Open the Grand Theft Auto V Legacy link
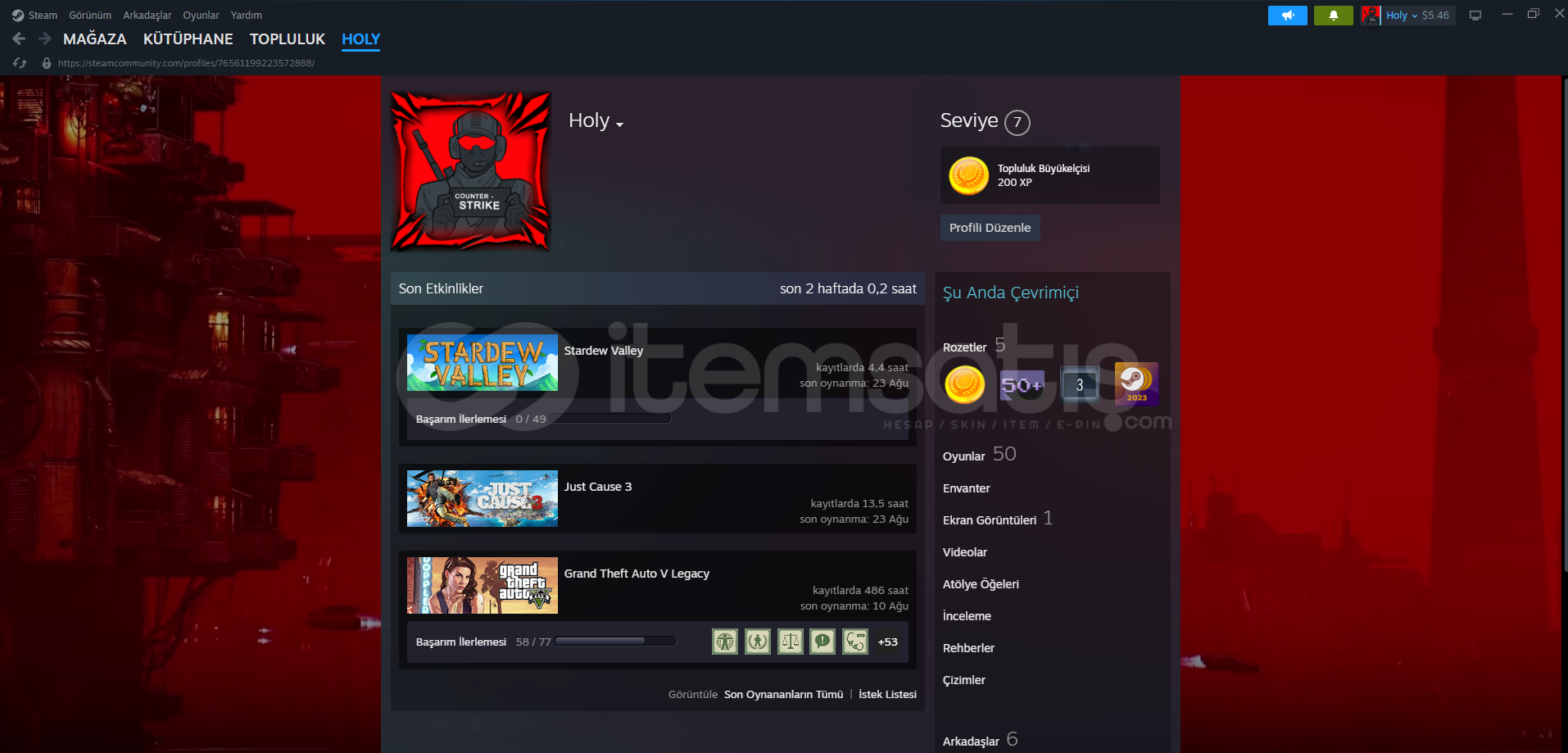Viewport: 1568px width, 753px height. tap(637, 574)
